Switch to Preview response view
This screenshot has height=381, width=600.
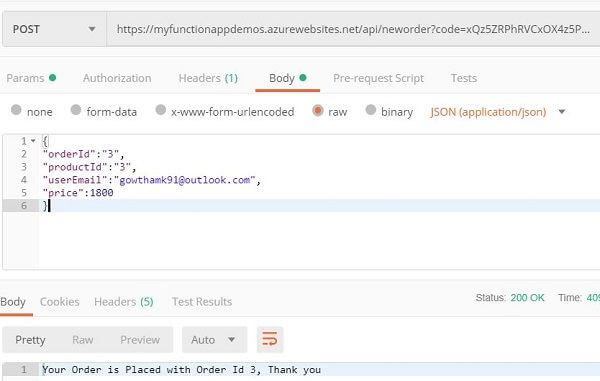(140, 340)
